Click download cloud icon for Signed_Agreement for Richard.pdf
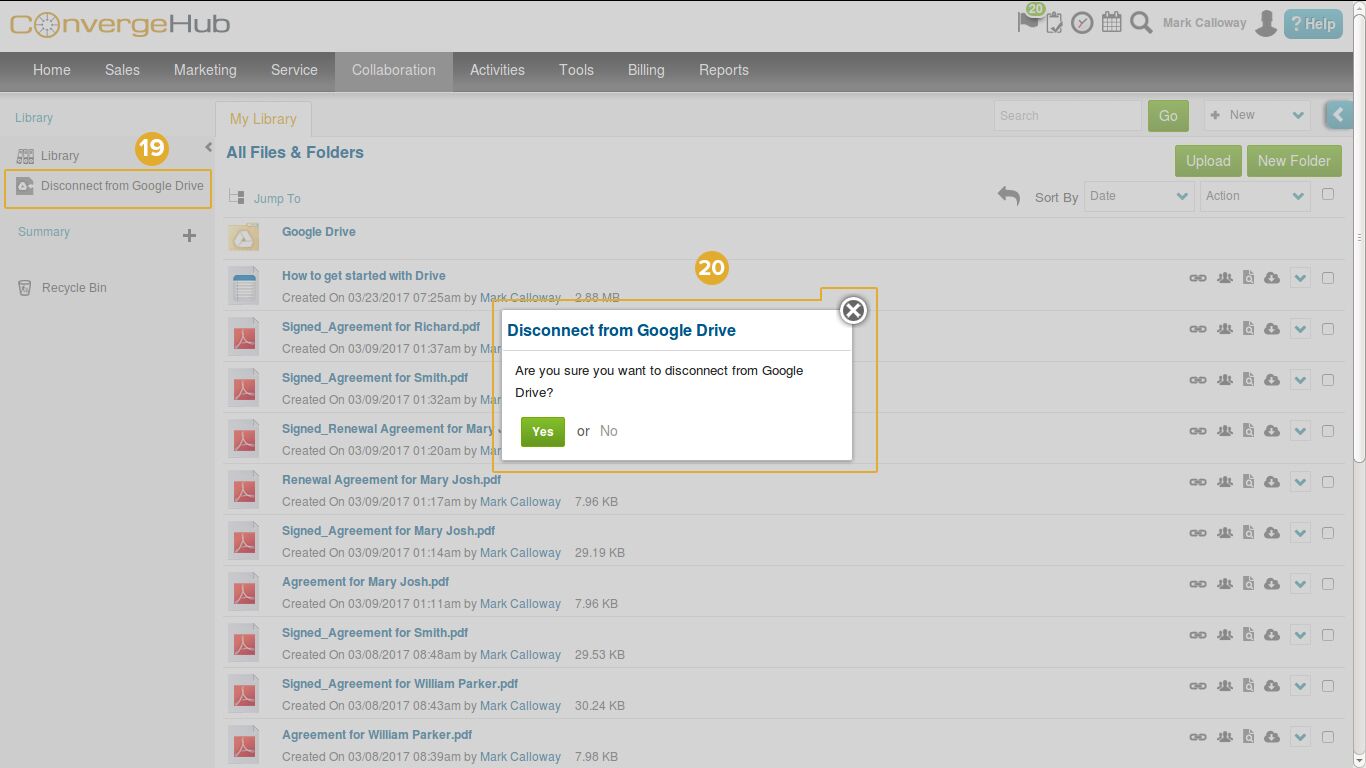Screen dimensions: 1366x768 (x=1272, y=329)
